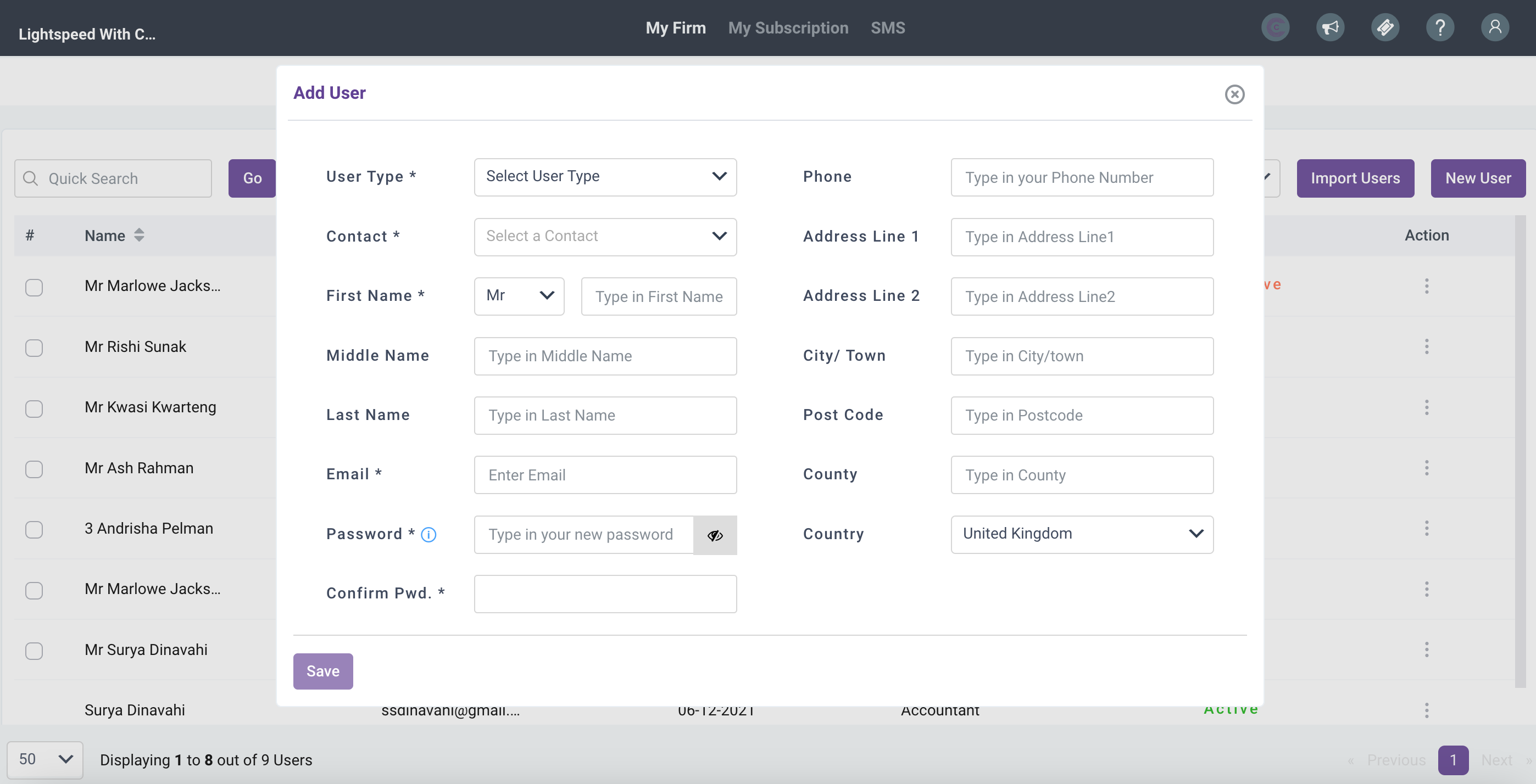Open the user profile icon
The image size is (1536, 784).
coord(1494,27)
